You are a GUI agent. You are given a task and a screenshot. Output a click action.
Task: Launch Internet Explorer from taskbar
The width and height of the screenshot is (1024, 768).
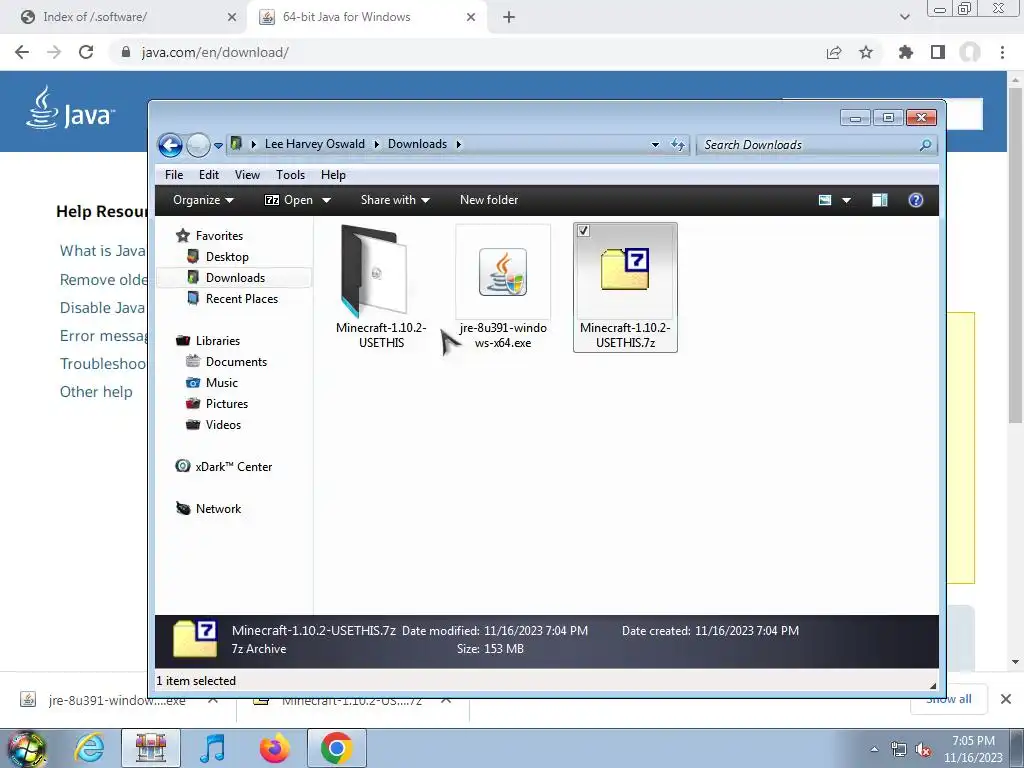point(89,748)
